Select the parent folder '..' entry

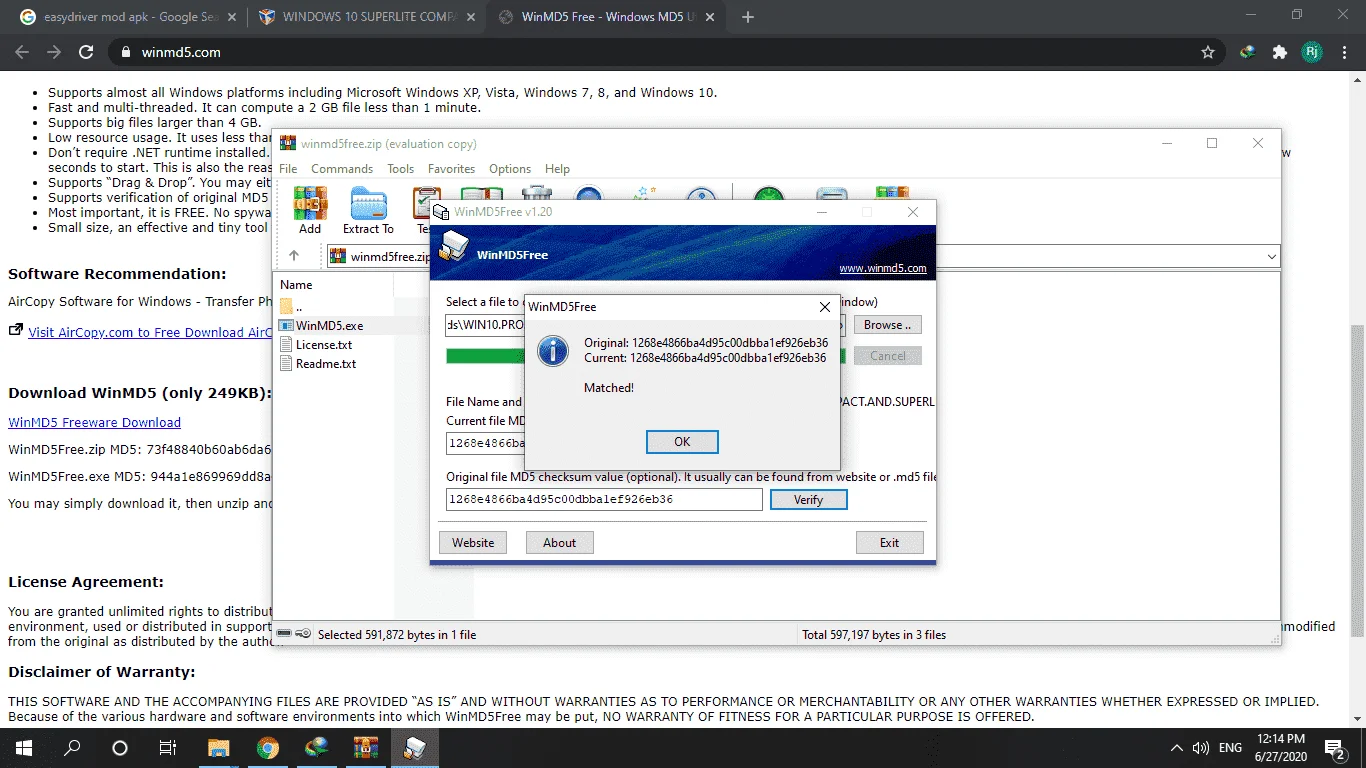[291, 306]
